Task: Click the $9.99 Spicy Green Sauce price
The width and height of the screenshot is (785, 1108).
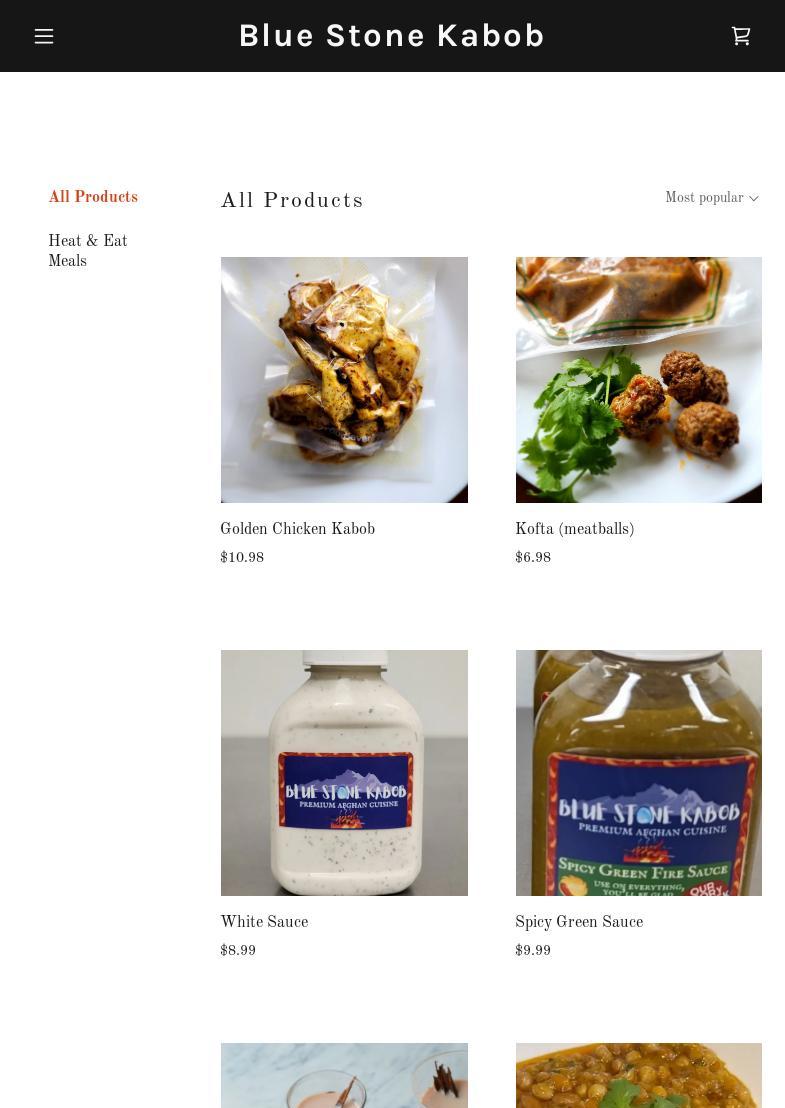Action: (533, 951)
